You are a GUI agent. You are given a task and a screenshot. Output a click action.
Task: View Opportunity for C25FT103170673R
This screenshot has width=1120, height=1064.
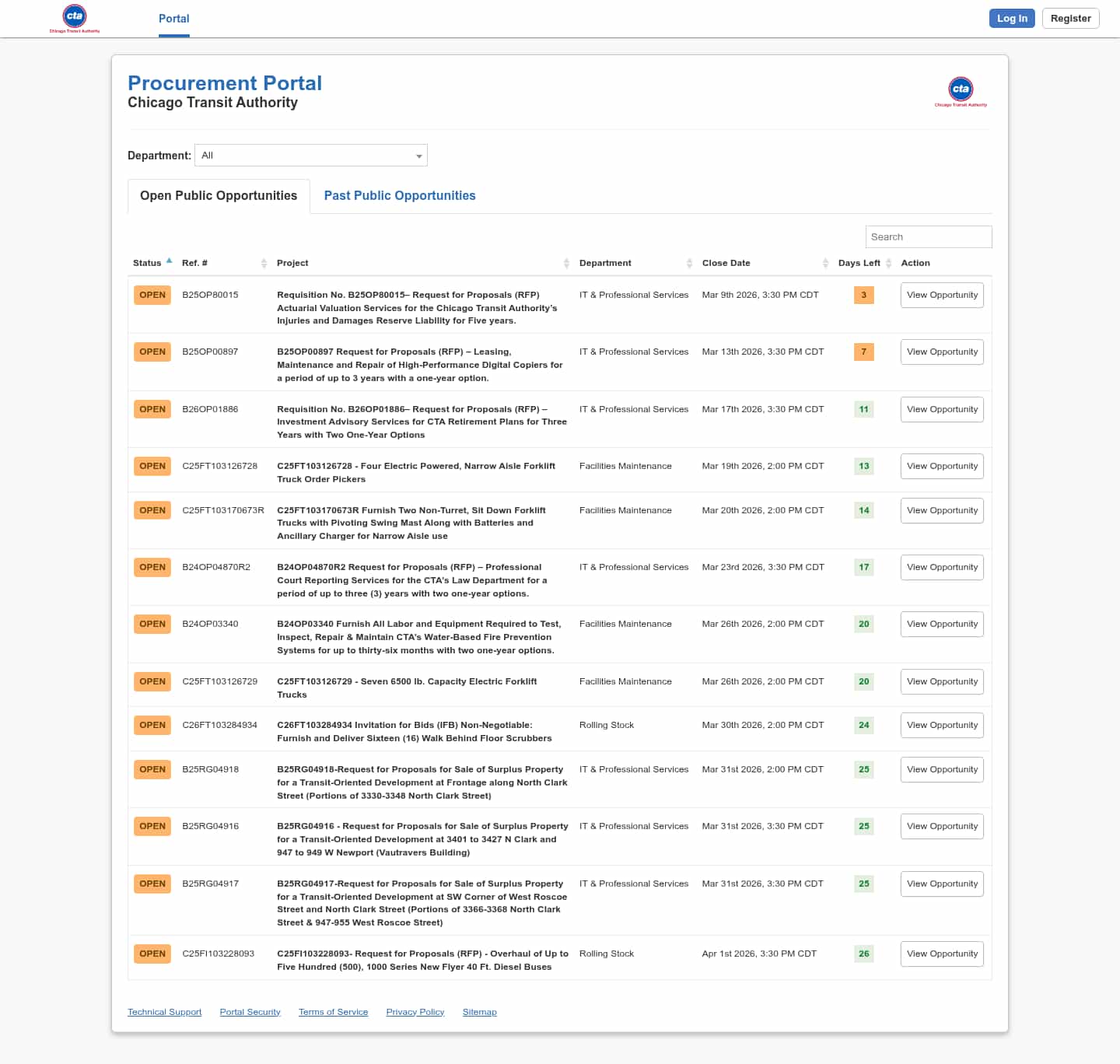coord(942,511)
